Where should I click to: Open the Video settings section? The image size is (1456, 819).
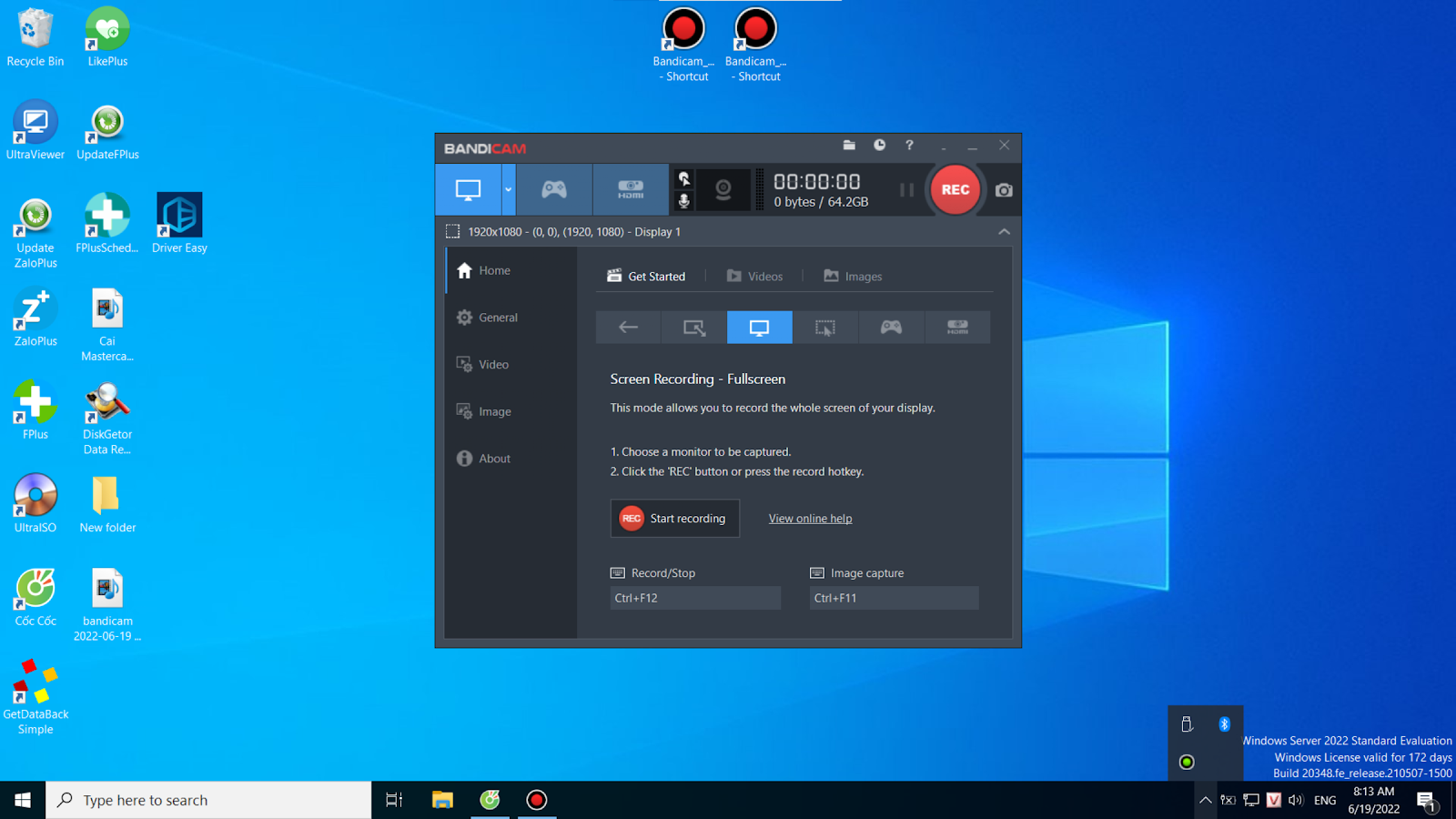(511, 364)
